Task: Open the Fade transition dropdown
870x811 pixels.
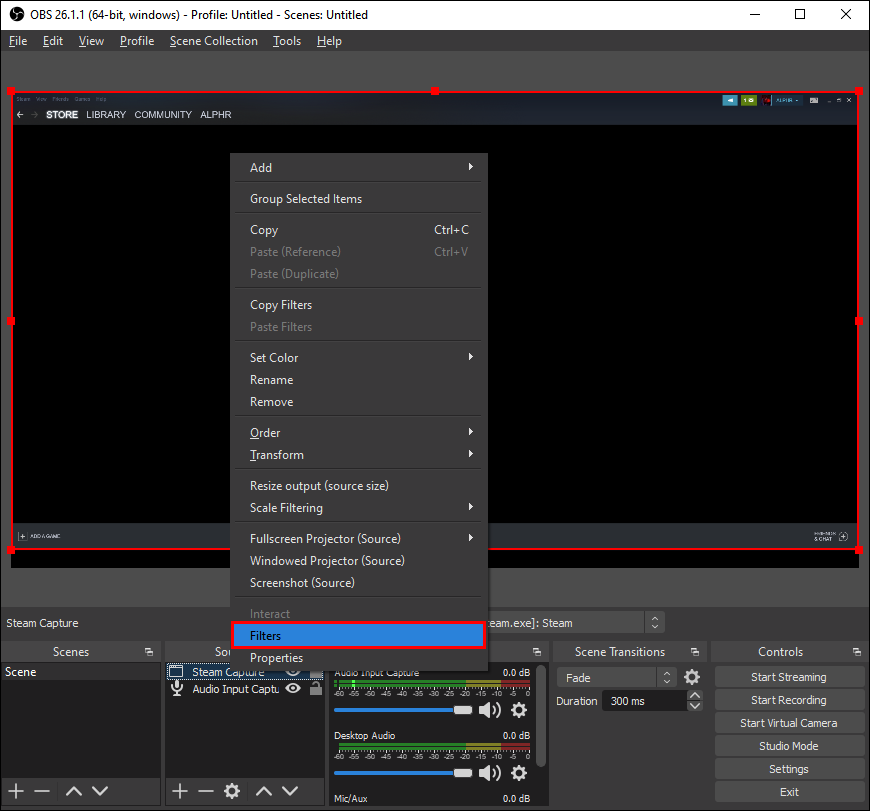Action: click(607, 678)
